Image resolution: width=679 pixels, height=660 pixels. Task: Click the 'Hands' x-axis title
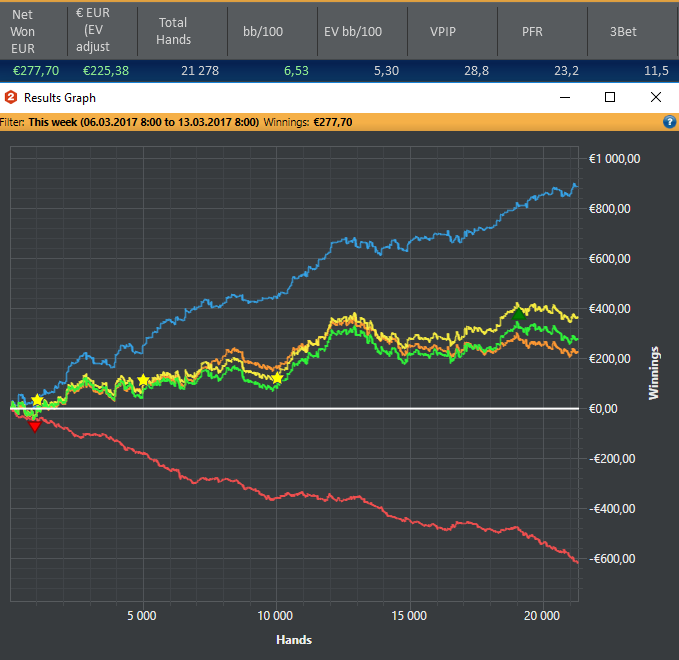294,640
